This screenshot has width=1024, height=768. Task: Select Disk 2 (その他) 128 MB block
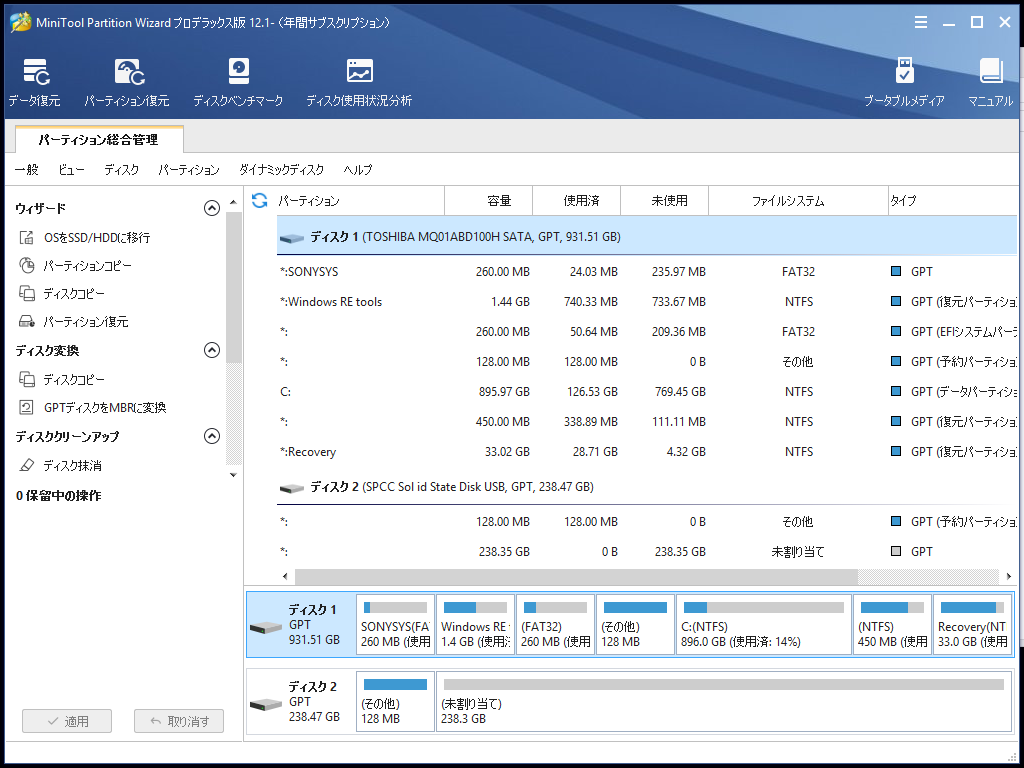pyautogui.click(x=395, y=701)
